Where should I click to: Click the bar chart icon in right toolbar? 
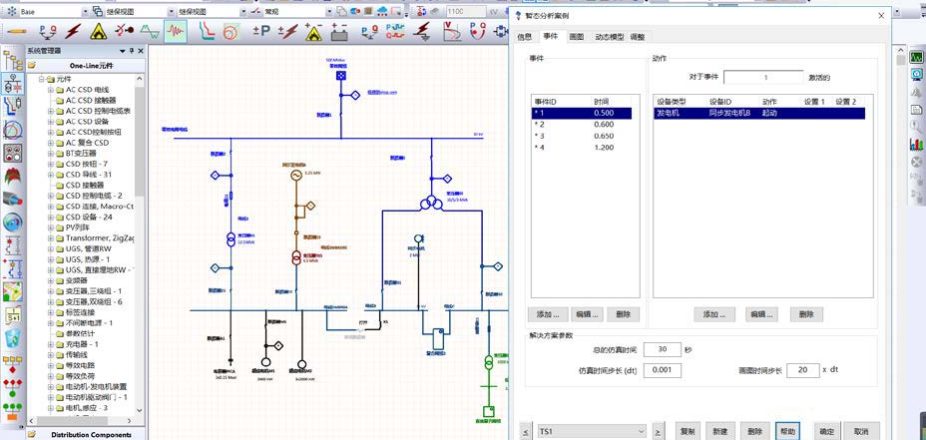coord(916,144)
